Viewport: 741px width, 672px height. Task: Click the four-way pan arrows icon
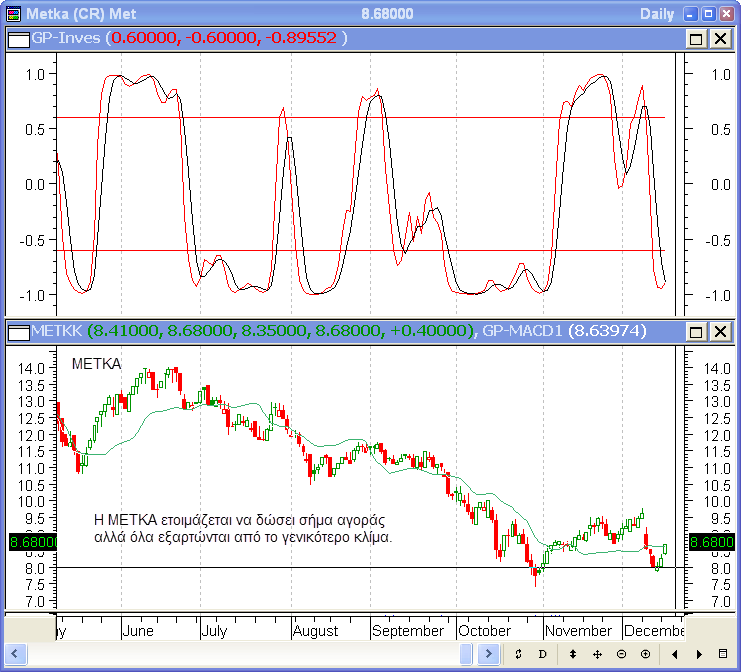(x=597, y=654)
